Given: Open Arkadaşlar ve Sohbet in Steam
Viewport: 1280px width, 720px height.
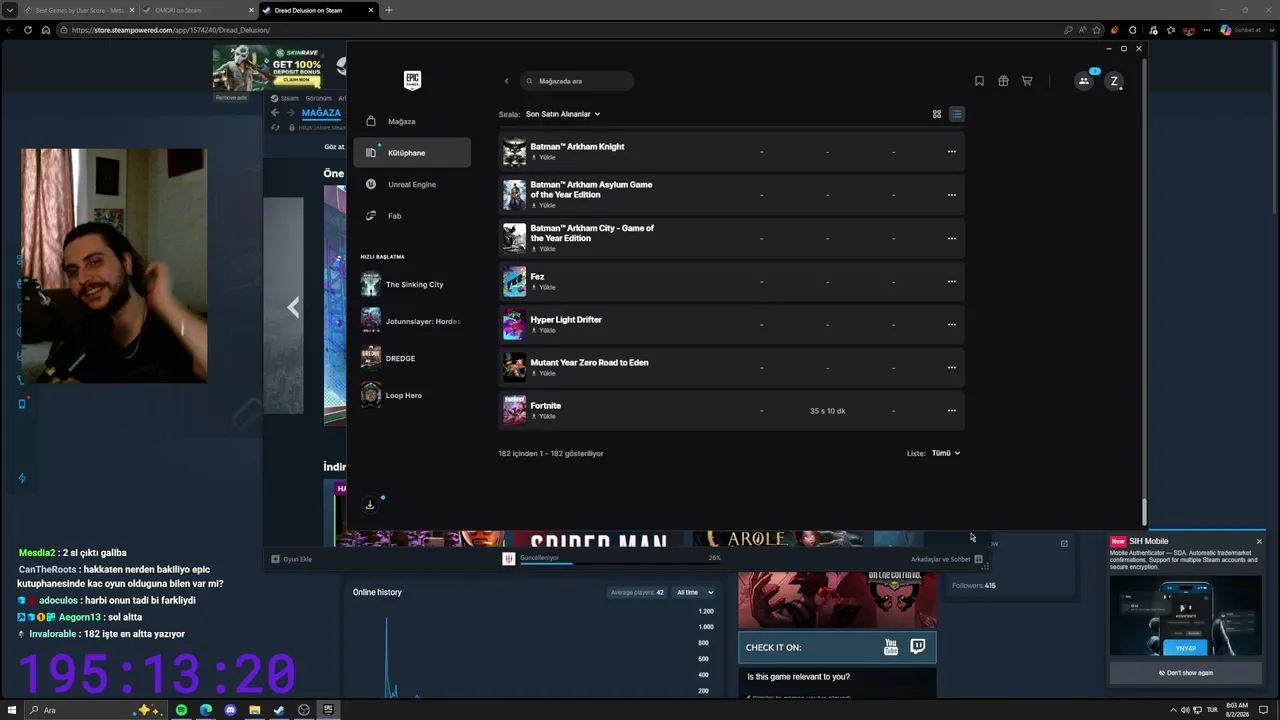Looking at the screenshot, I should (946, 559).
